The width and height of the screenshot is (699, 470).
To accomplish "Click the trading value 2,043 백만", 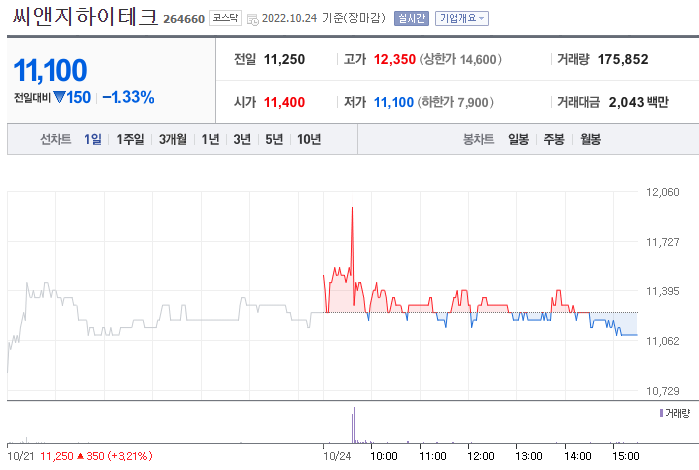I will (x=638, y=103).
